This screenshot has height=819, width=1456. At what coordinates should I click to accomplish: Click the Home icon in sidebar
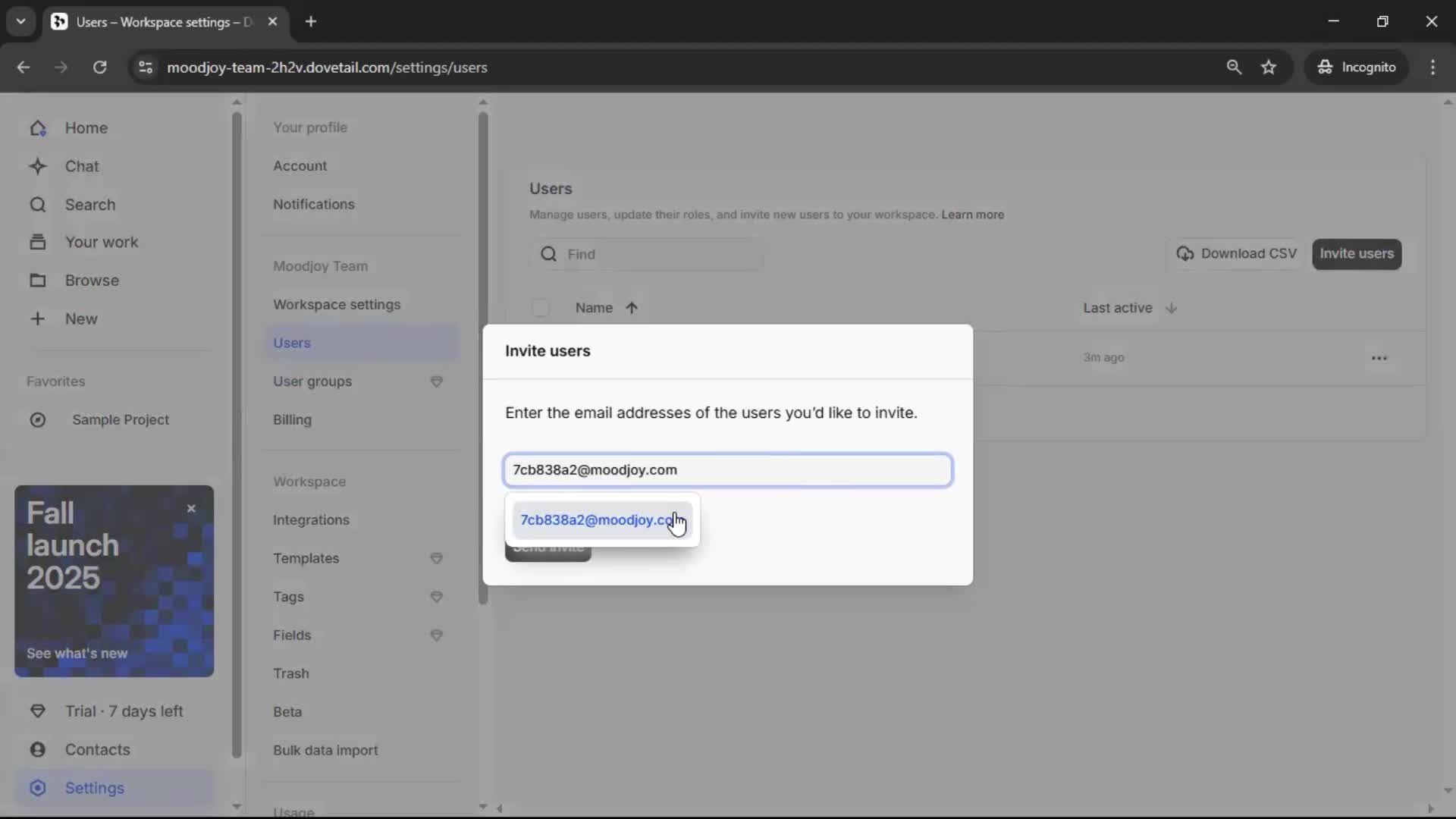38,128
